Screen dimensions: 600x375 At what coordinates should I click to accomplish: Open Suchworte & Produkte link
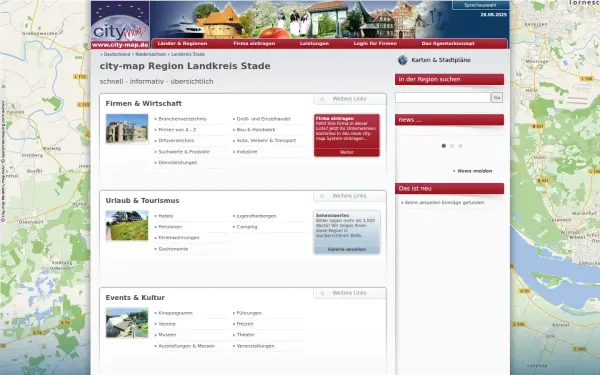pos(184,152)
